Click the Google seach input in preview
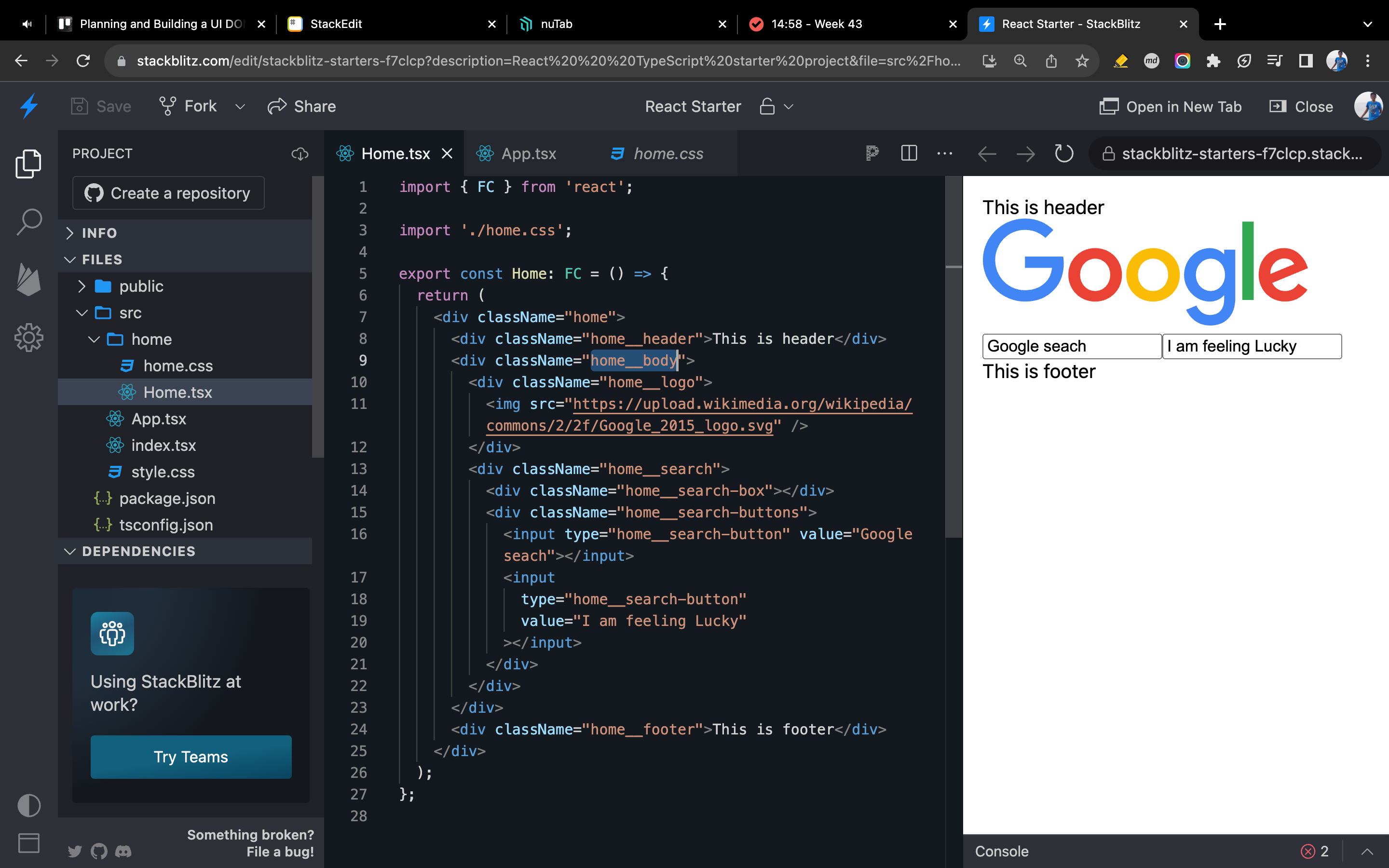 [1072, 346]
